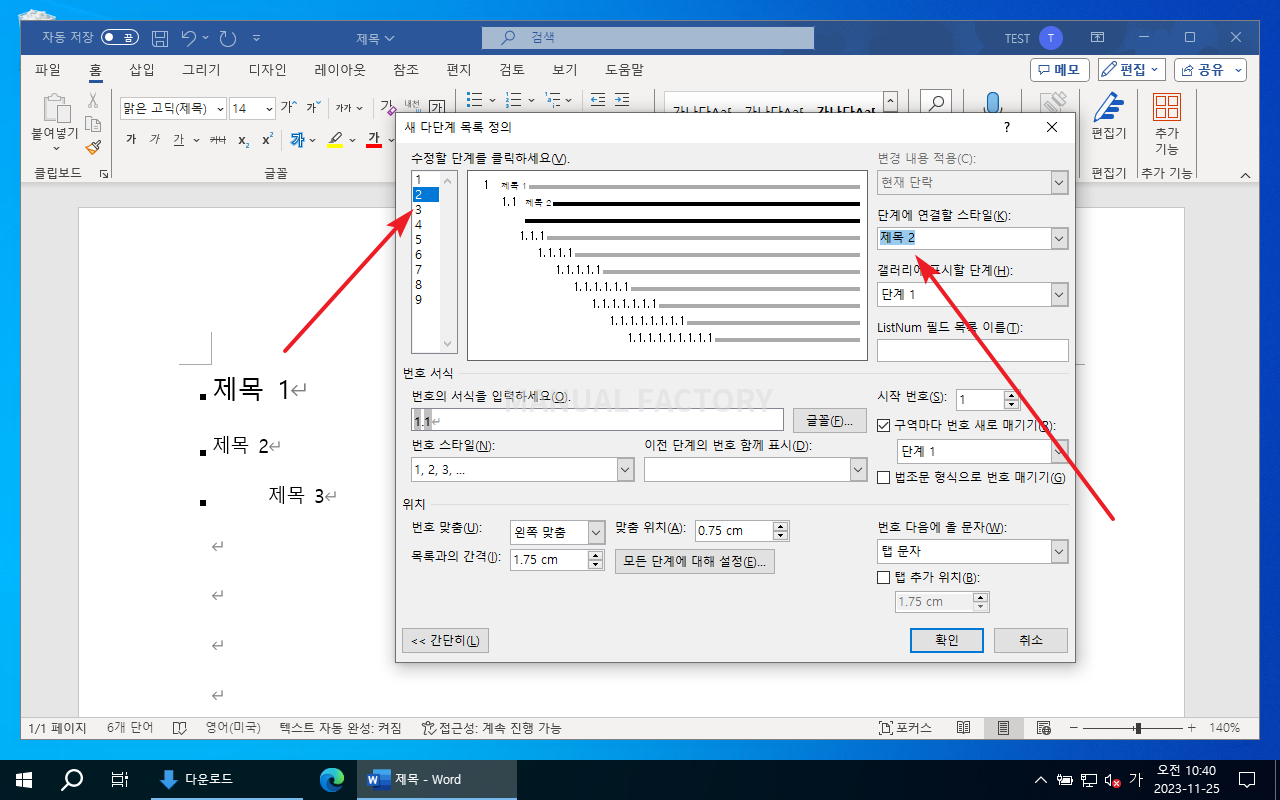This screenshot has height=800, width=1280.
Task: Switch to Web Layout view icon
Action: point(1043,728)
